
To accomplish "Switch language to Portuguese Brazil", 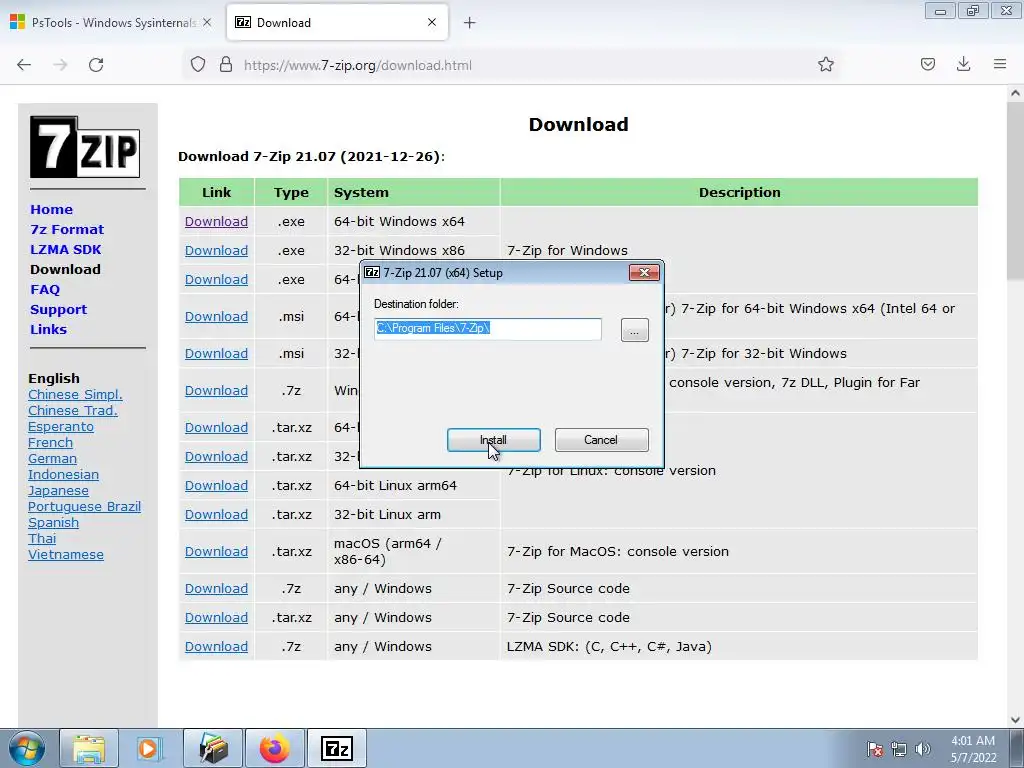I will tap(84, 507).
